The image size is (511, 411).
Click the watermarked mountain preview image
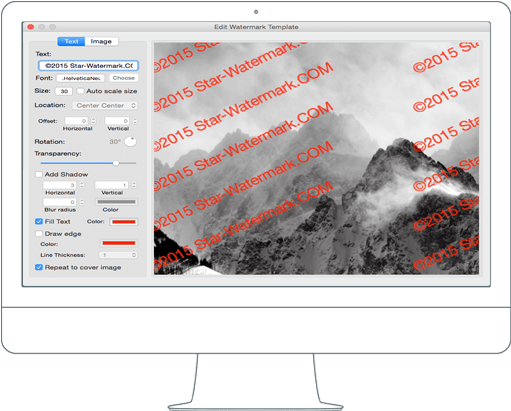point(316,159)
